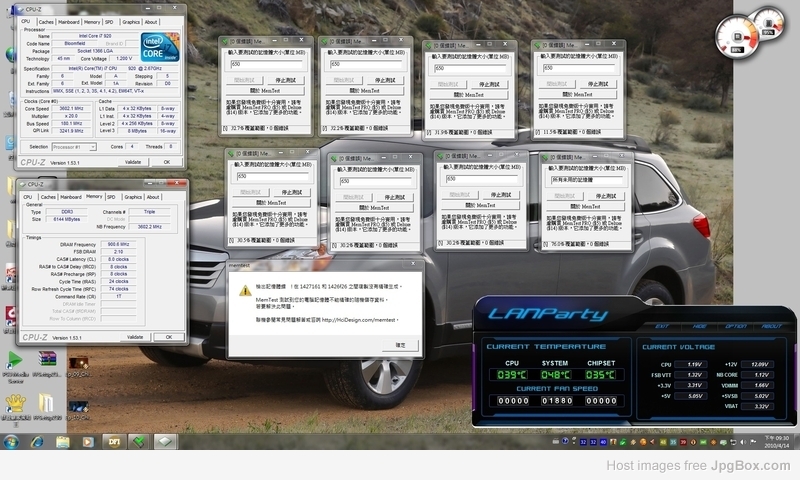Click Validate button in top CPU-Z window
800x480 pixels.
pyautogui.click(x=133, y=161)
